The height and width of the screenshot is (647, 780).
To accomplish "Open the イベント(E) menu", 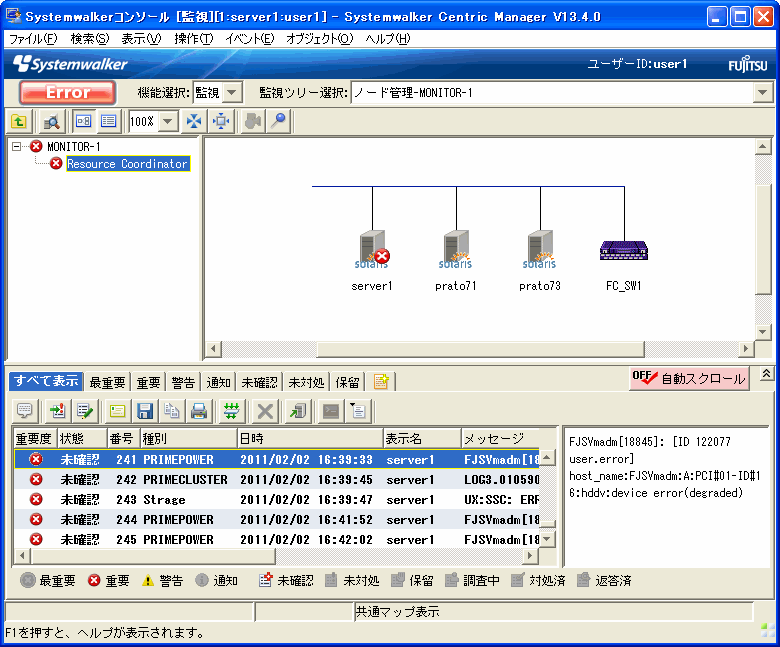I will [249, 39].
